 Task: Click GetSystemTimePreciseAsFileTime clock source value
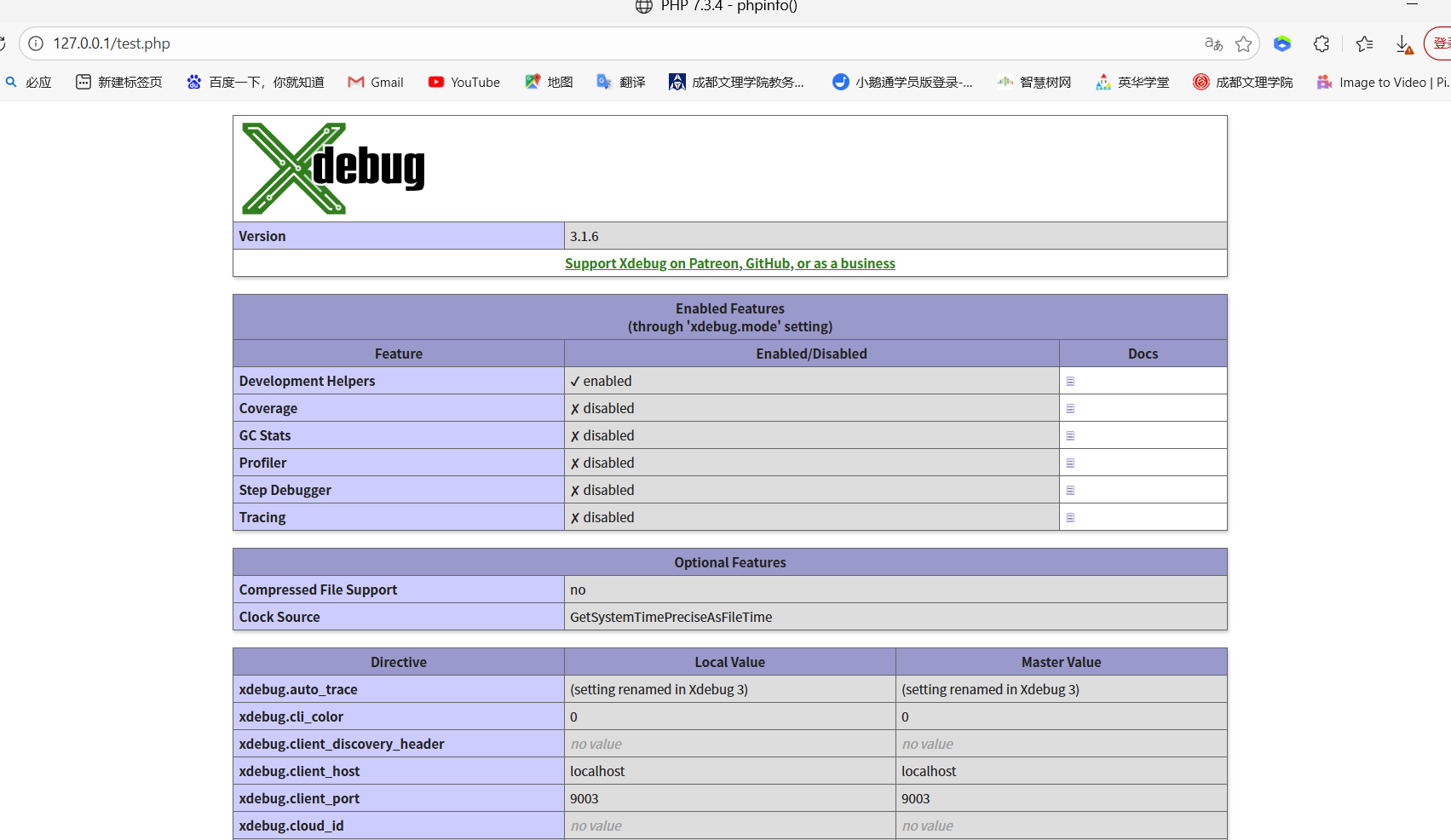pos(671,617)
